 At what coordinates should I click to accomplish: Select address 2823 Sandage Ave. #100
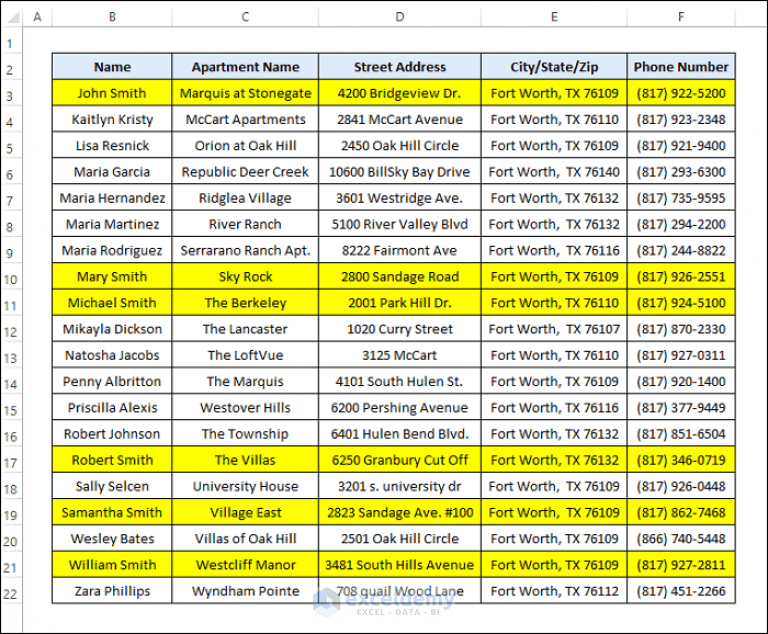click(x=400, y=512)
